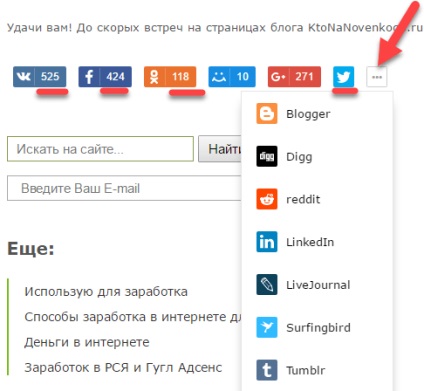This screenshot has width=424, height=391.
Task: Click the 'Еще:' heading
Action: [x=31, y=249]
